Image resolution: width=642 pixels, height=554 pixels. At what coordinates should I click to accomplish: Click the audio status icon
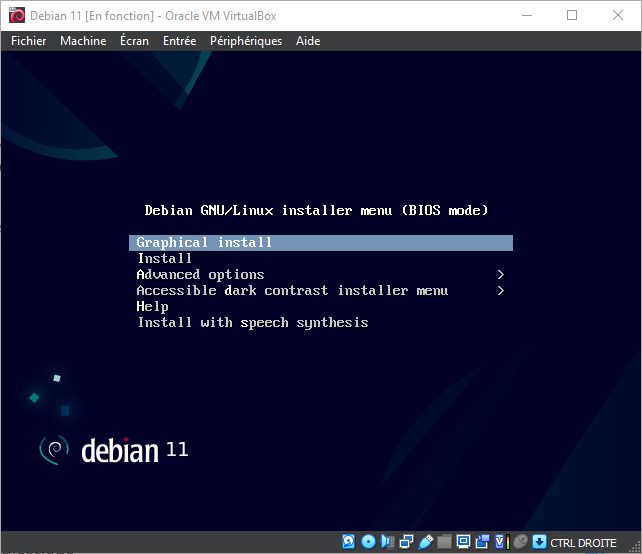click(x=387, y=542)
